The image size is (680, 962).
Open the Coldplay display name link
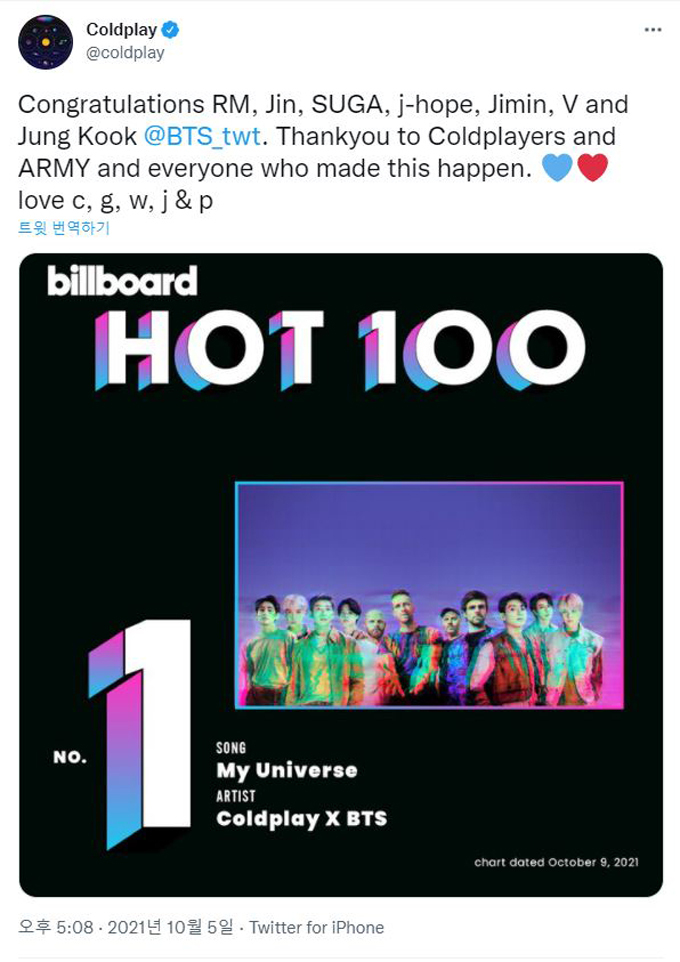point(121,31)
